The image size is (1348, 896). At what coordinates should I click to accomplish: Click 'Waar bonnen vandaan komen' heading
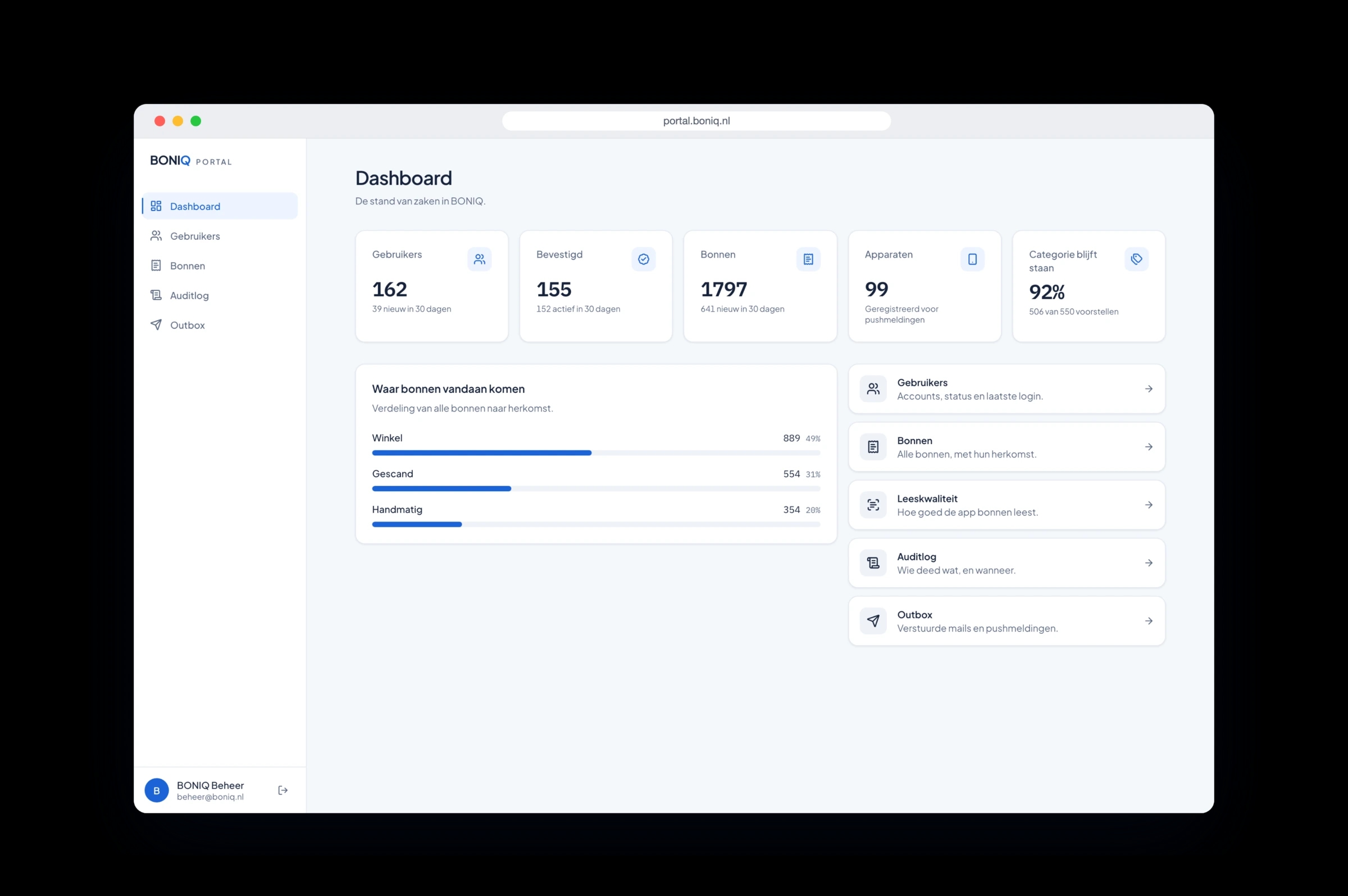448,388
